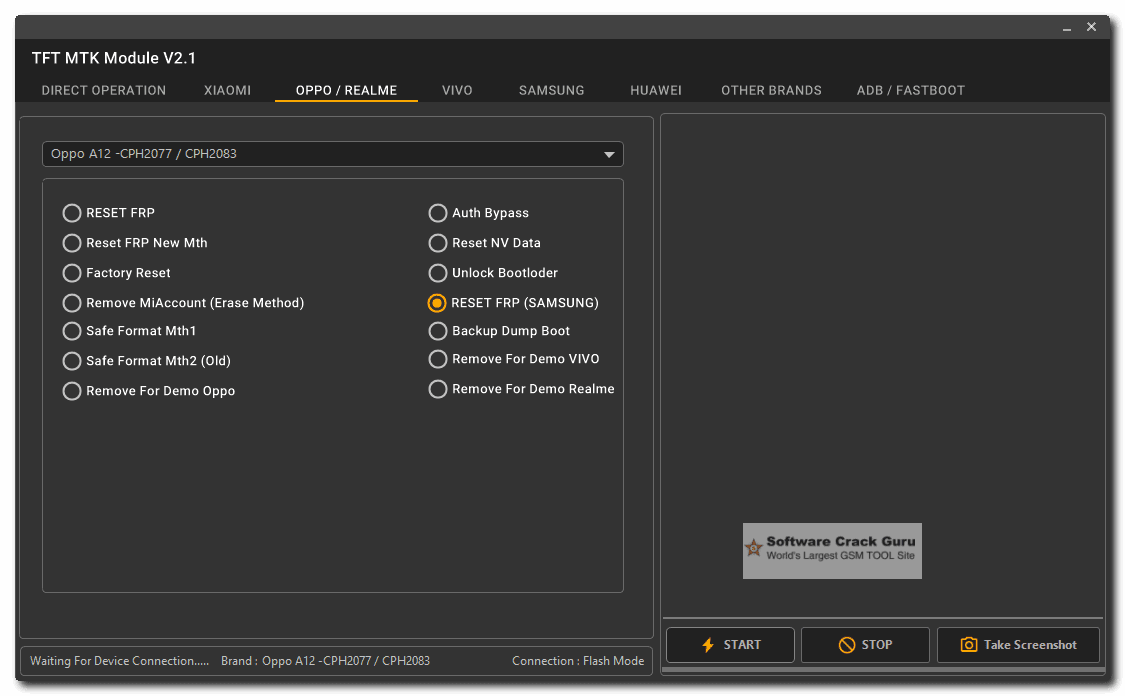This screenshot has height=696, width=1125.
Task: Open the Oppo A12 model dropdown
Action: [x=333, y=154]
